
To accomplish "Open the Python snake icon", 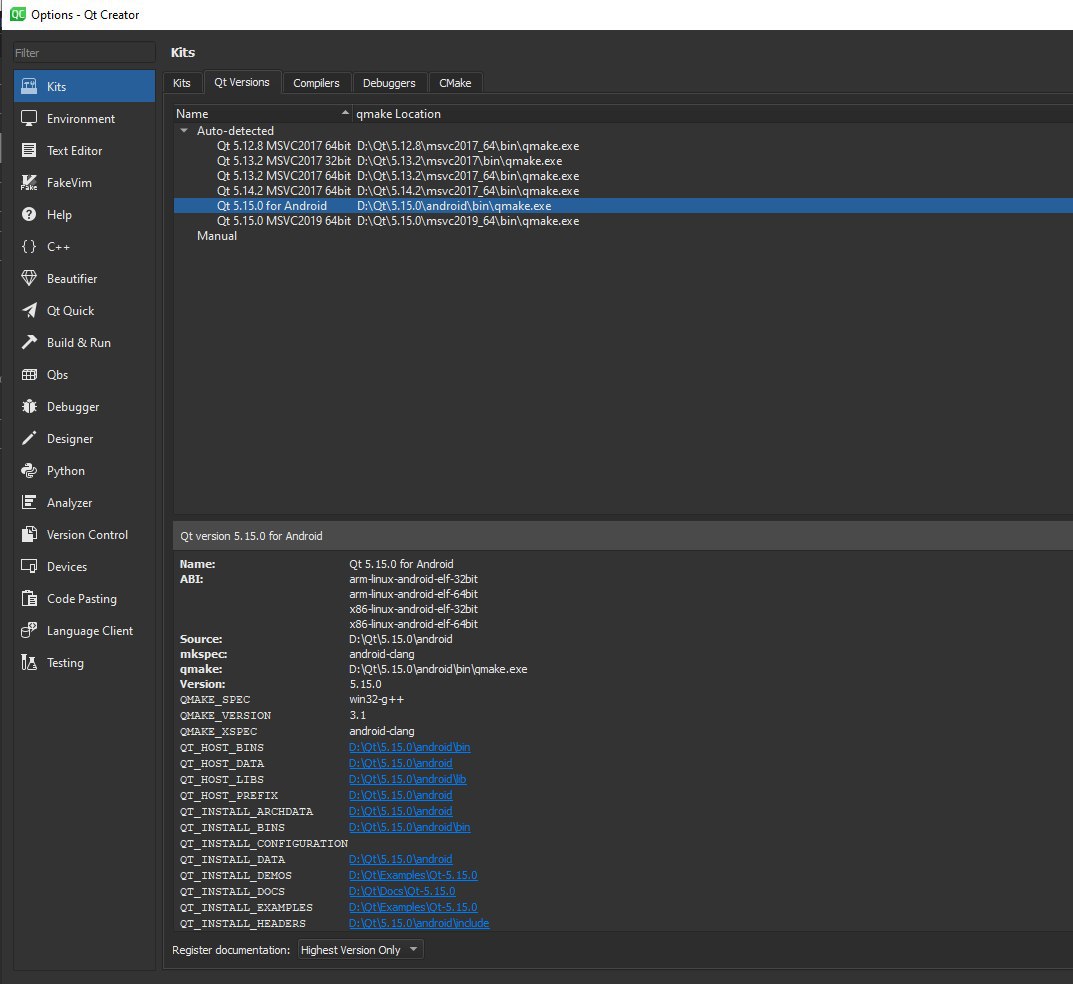I will pos(29,471).
